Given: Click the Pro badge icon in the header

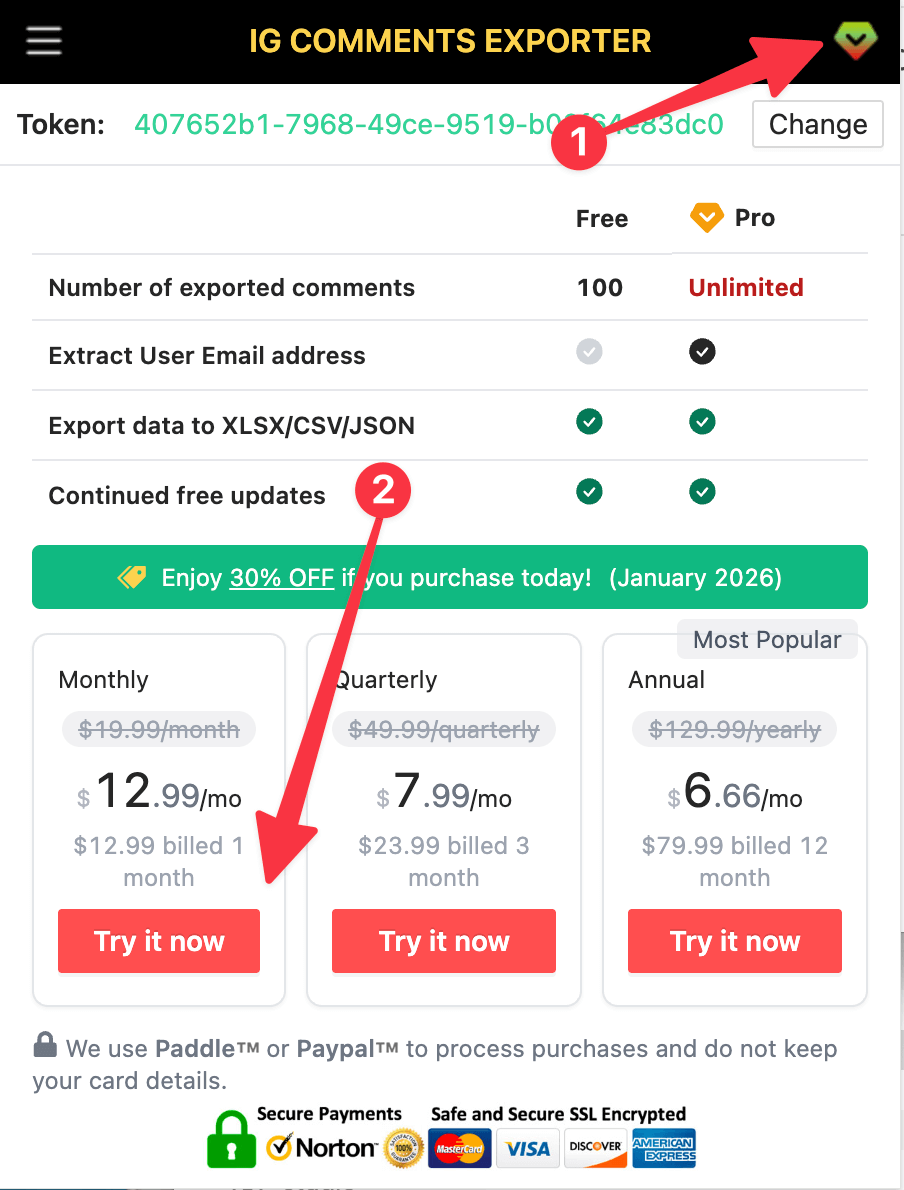Looking at the screenshot, I should pos(855,41).
